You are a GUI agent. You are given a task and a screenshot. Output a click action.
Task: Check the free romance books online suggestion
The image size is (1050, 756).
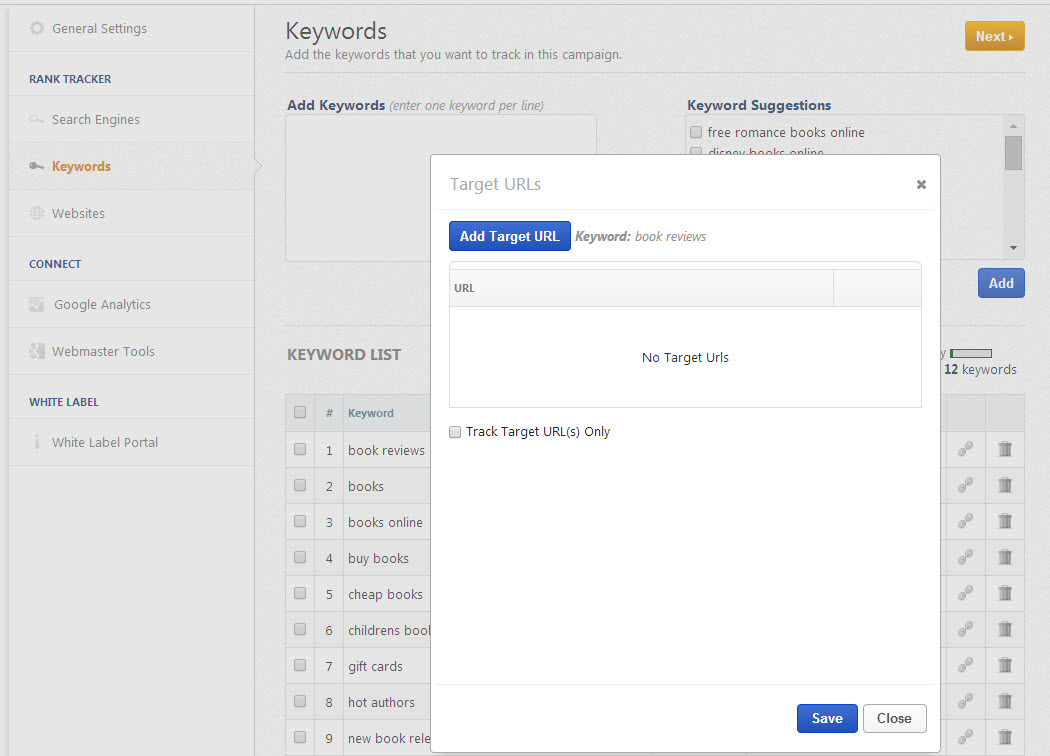pos(696,132)
